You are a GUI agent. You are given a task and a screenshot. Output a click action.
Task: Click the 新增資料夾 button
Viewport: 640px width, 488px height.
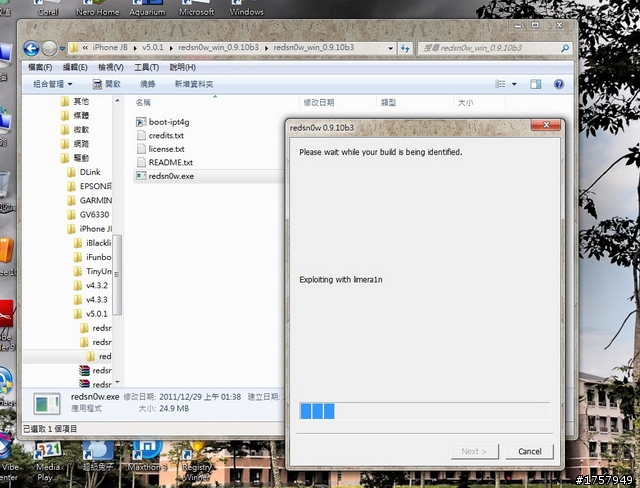pos(194,84)
